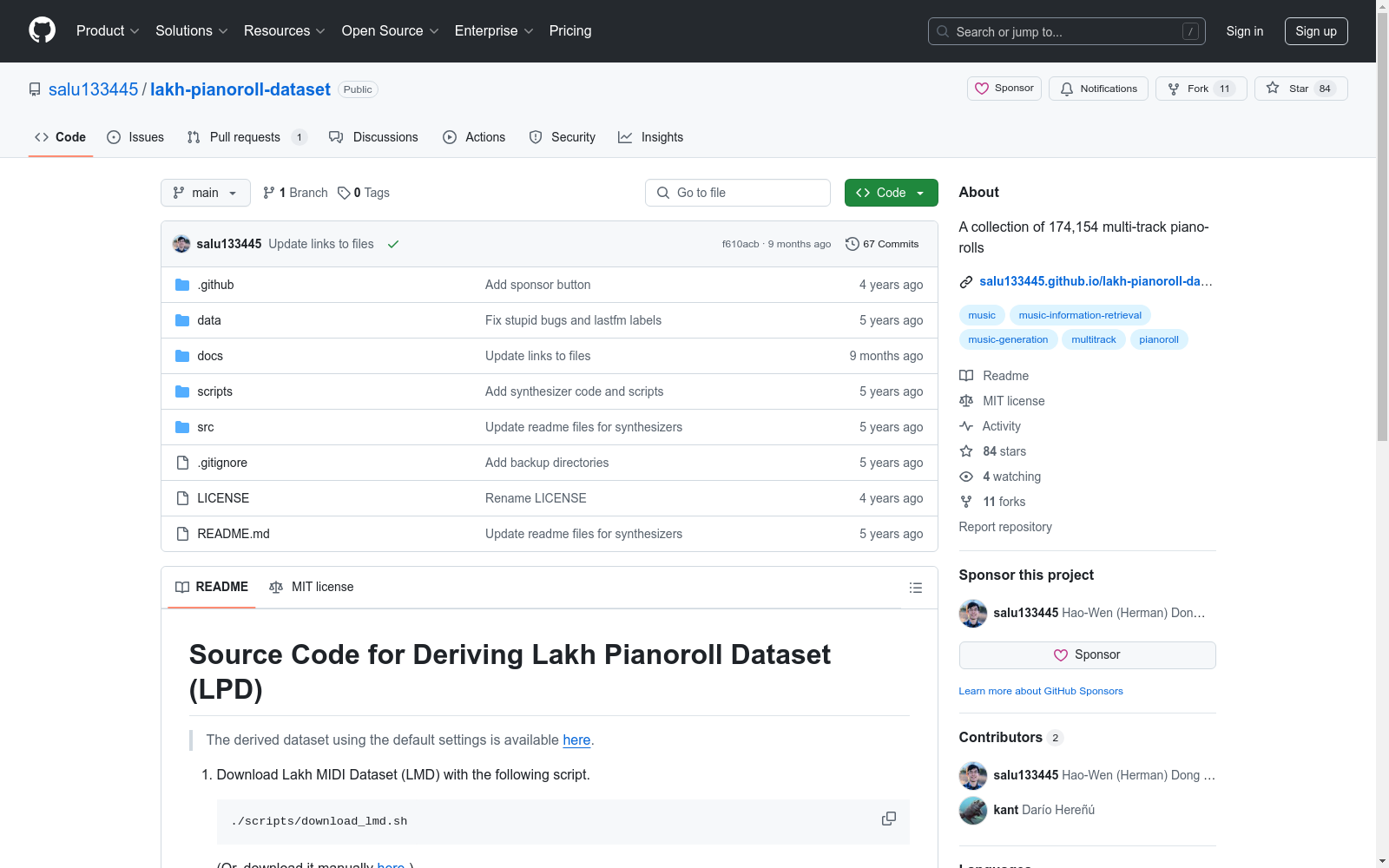The width and height of the screenshot is (1389, 868).
Task: Click Learn more about GitHub Sponsors
Action: 1041,691
